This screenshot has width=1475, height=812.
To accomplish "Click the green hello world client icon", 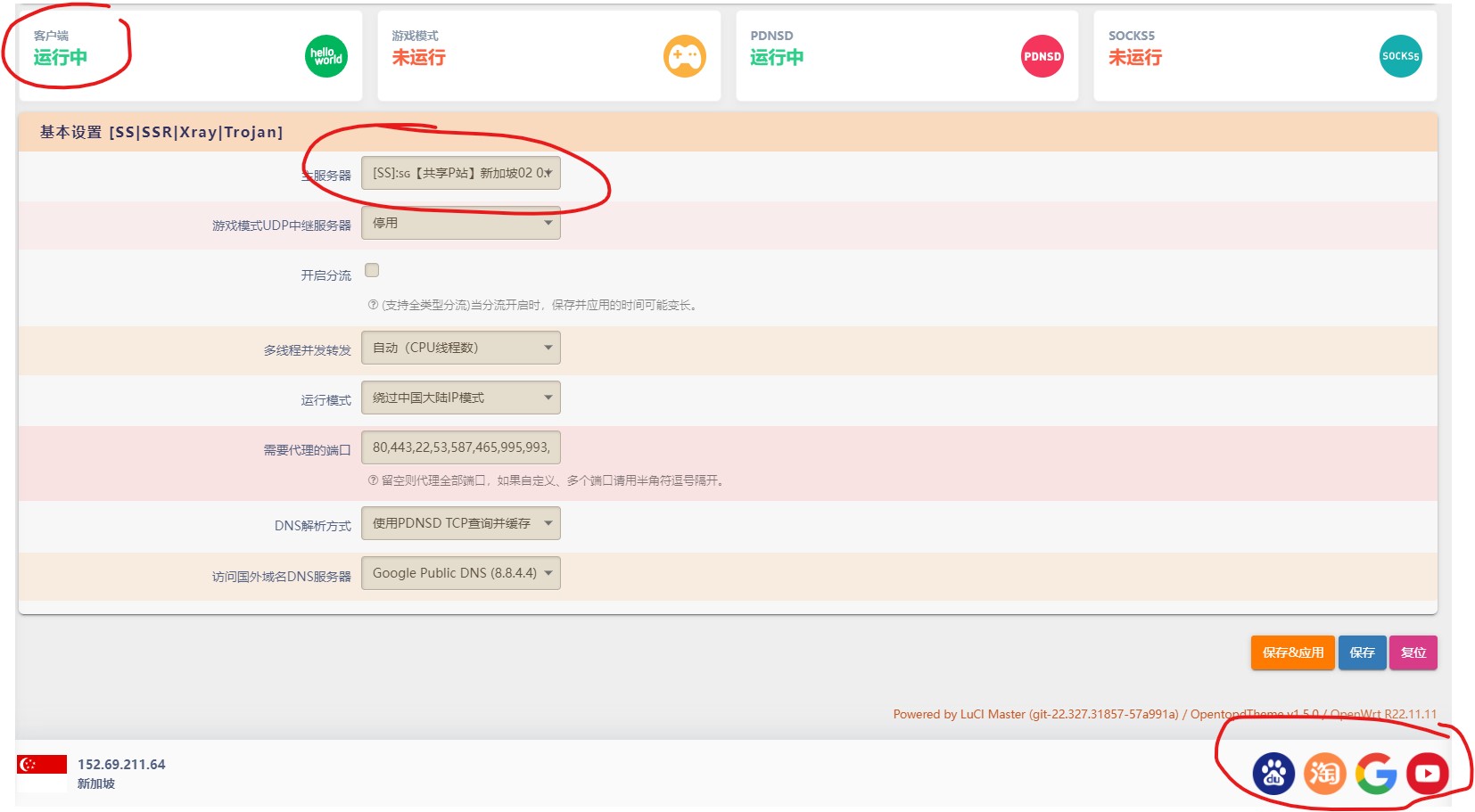I will [326, 56].
